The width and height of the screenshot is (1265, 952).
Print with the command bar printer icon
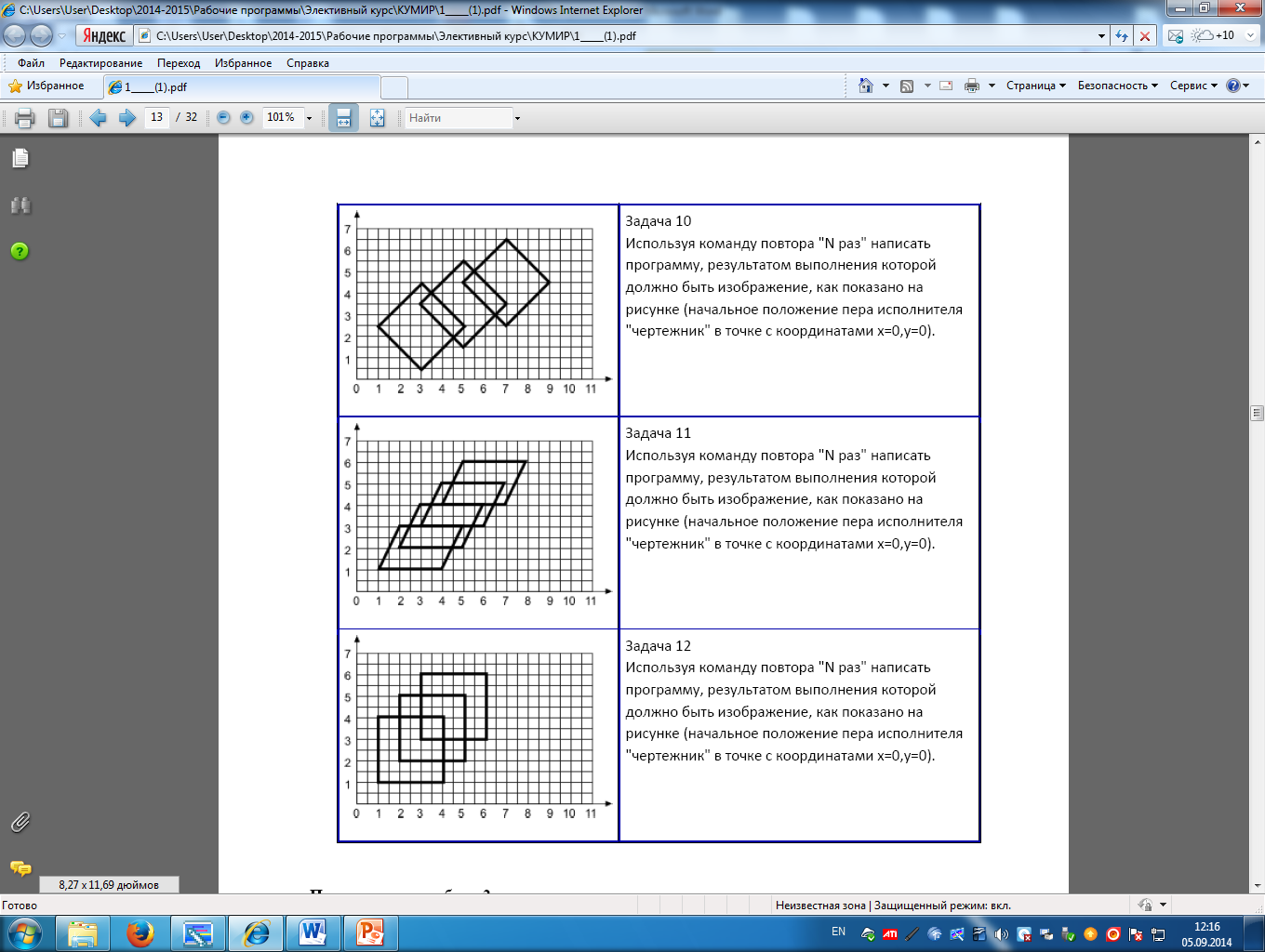972,86
